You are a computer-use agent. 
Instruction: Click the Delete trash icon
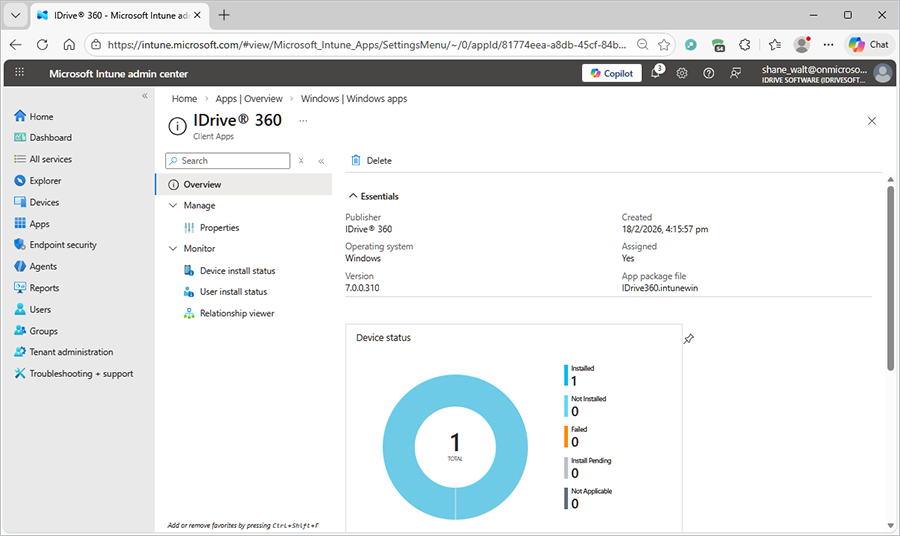point(356,161)
